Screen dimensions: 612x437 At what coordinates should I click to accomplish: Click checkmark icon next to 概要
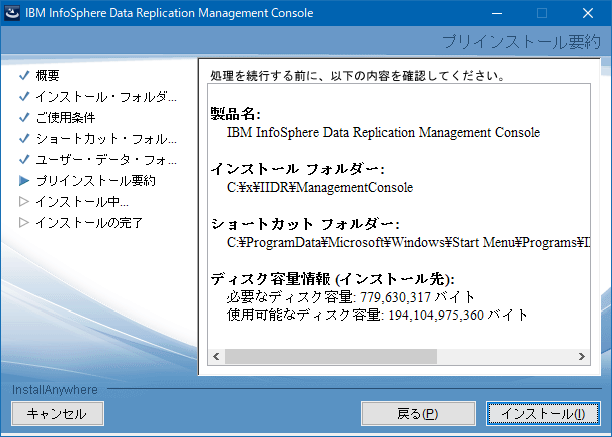[24, 75]
